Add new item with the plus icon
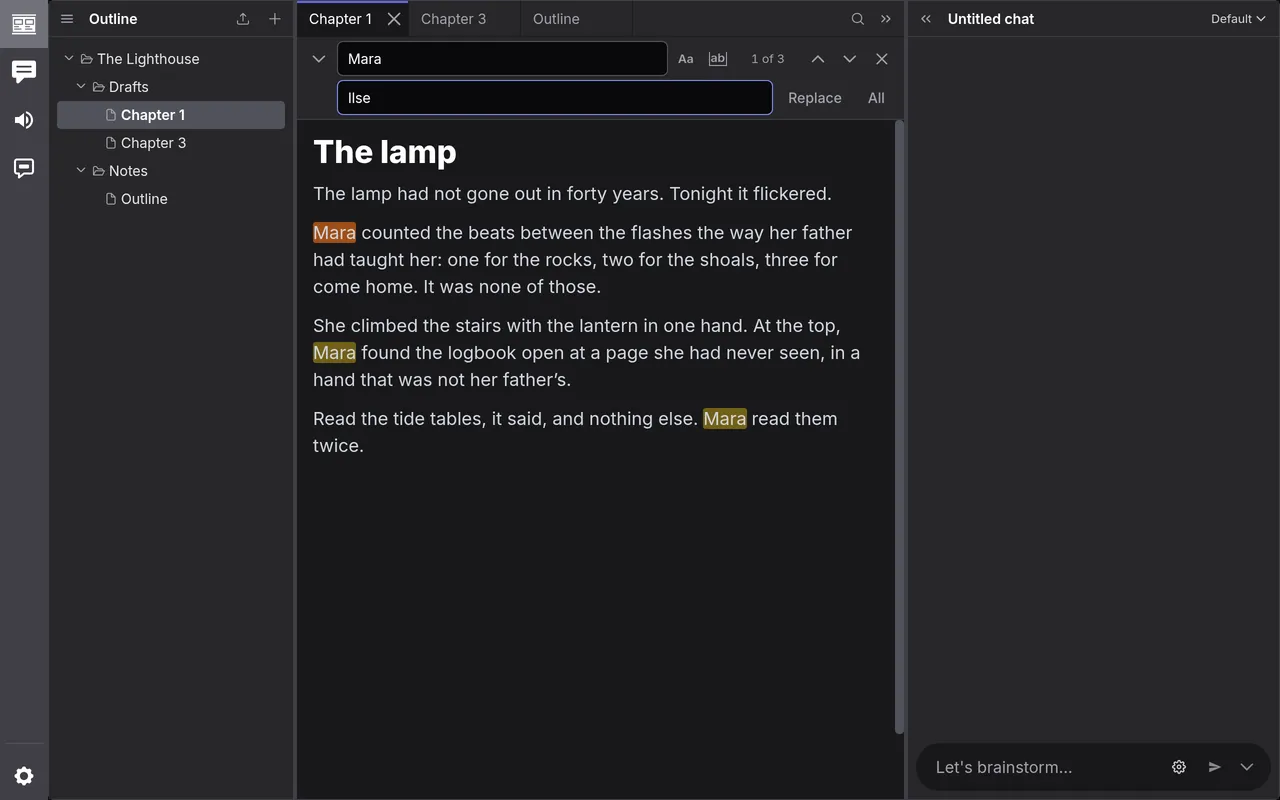This screenshot has height=800, width=1280. [275, 19]
